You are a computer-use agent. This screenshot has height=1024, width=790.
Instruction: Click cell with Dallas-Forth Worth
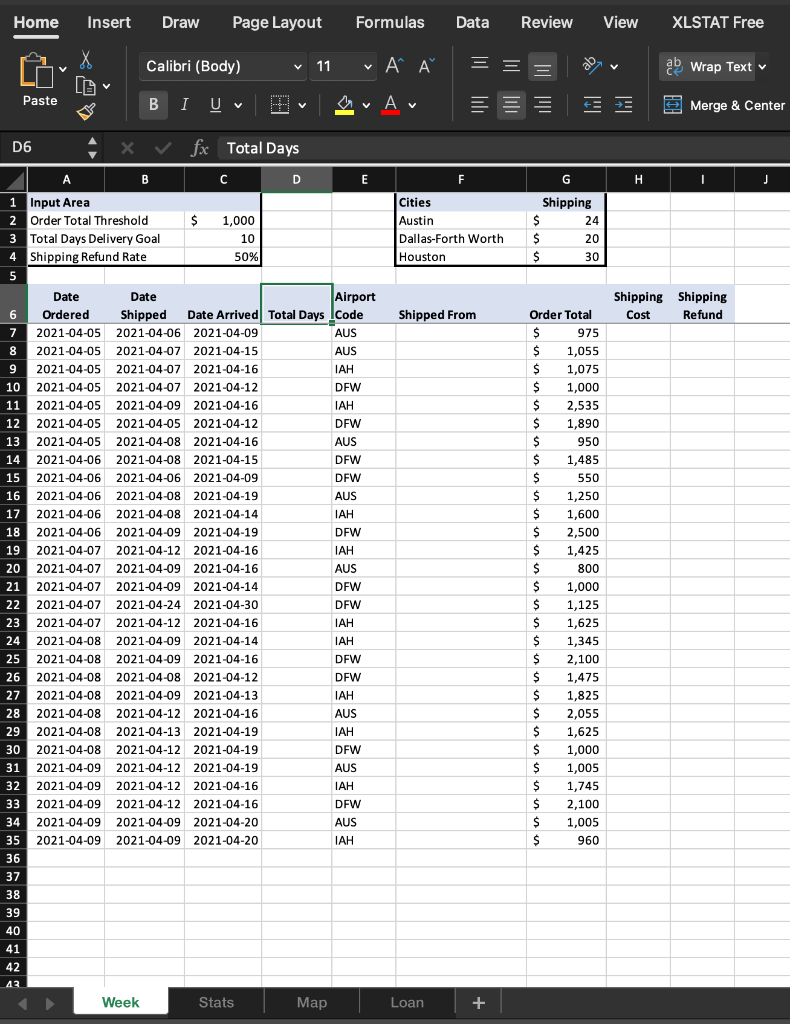click(461, 238)
